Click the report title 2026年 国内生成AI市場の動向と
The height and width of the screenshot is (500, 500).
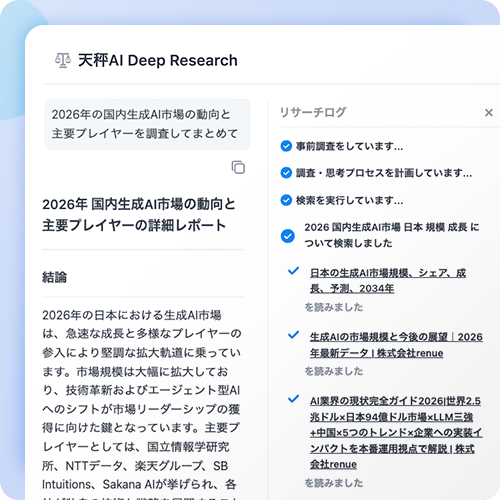tap(139, 215)
